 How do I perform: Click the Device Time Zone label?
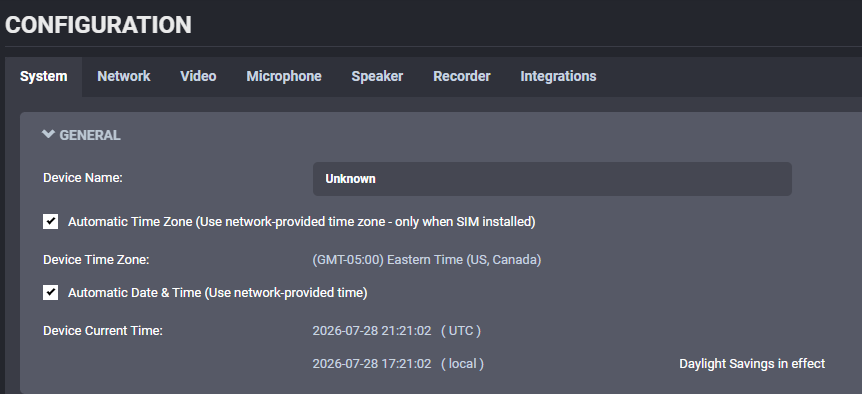(96, 259)
